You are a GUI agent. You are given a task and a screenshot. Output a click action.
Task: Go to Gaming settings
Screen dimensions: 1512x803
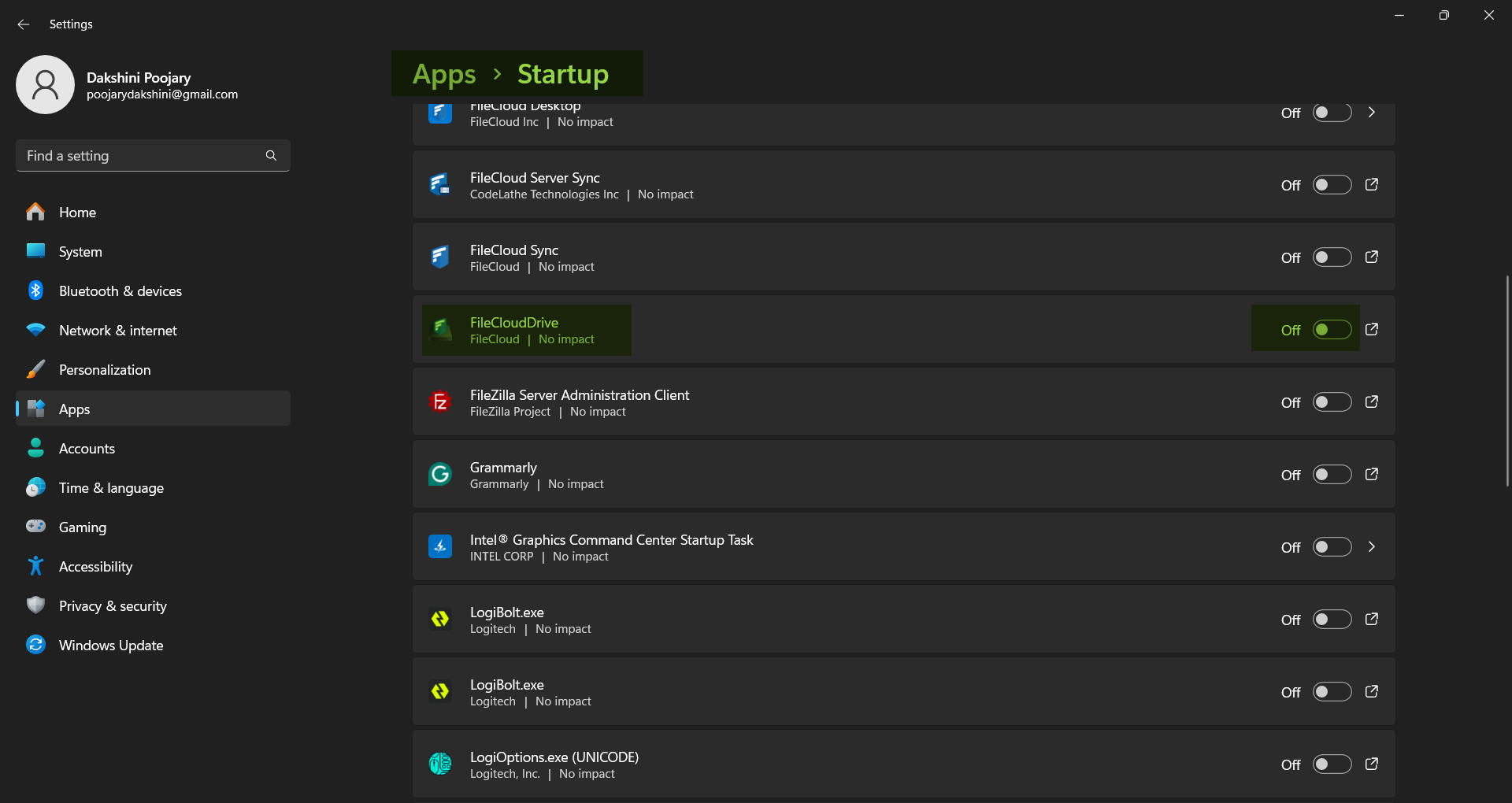(x=153, y=527)
